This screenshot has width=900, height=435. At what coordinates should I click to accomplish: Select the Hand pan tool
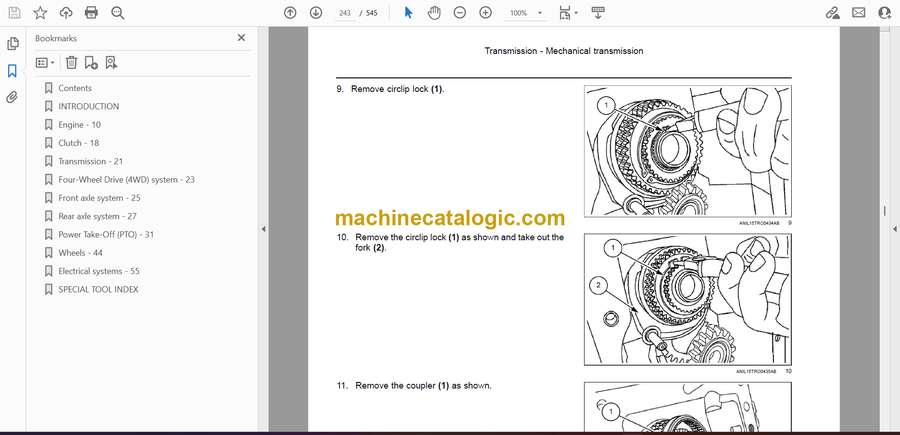point(434,13)
